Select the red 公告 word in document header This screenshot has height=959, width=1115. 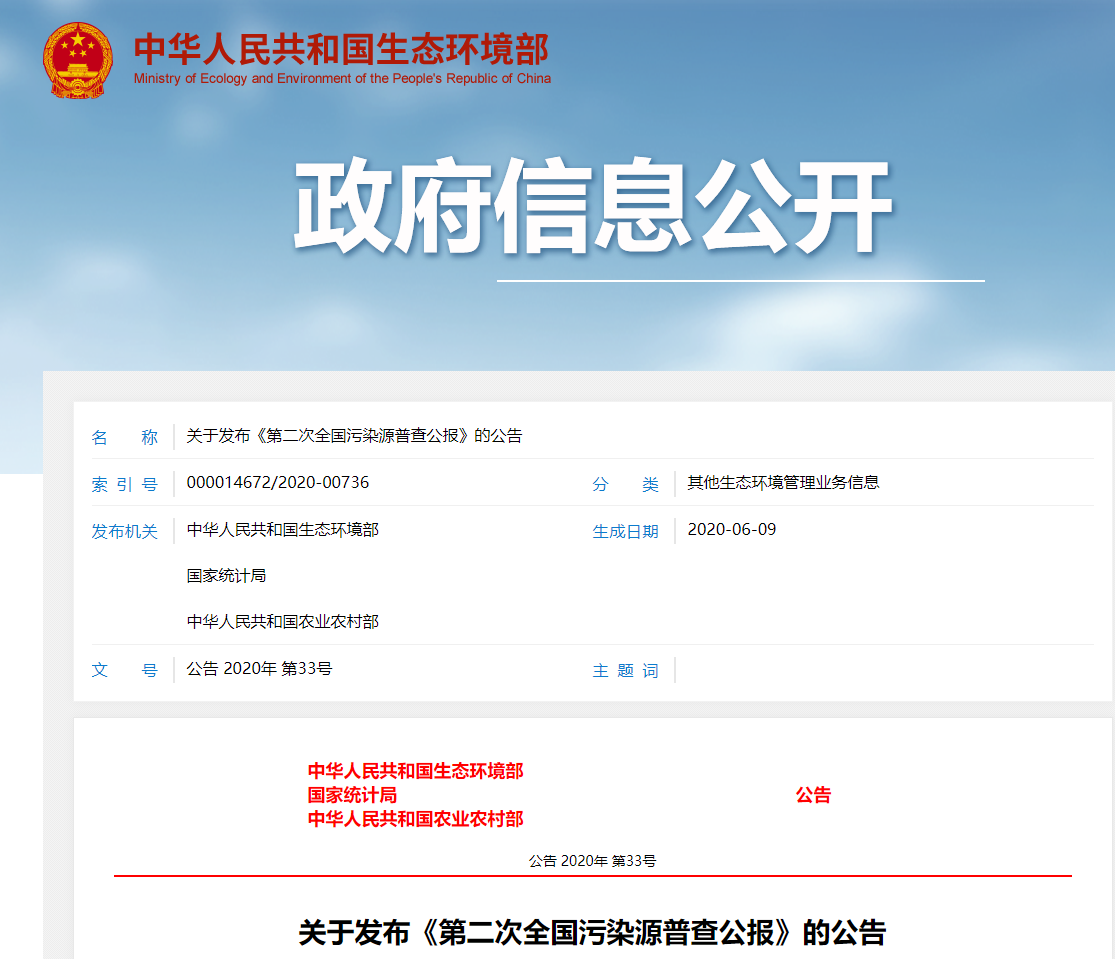click(x=813, y=795)
